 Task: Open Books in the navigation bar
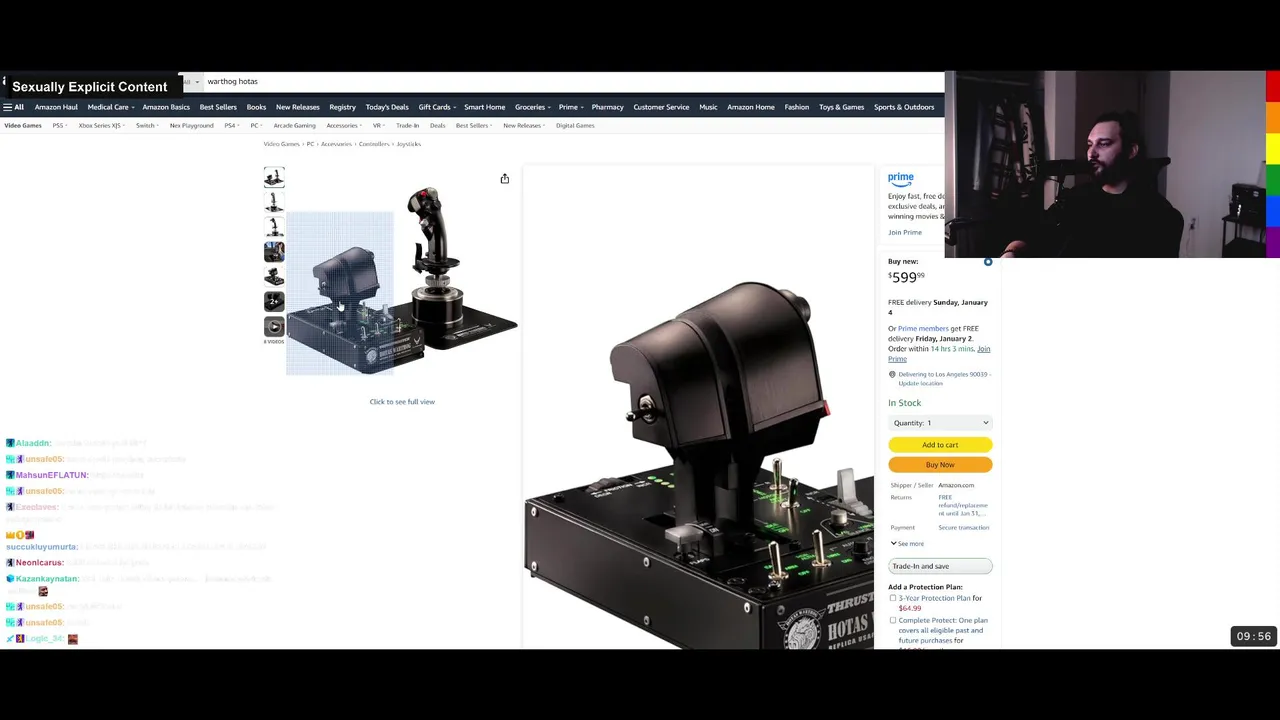(256, 107)
